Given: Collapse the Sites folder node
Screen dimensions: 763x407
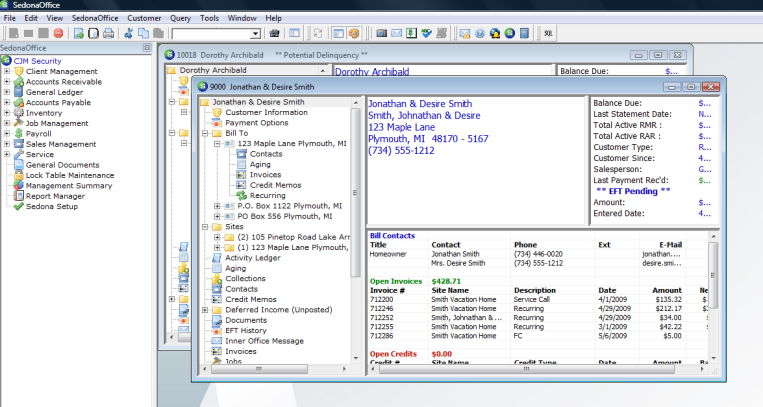Looking at the screenshot, I should coord(205,227).
